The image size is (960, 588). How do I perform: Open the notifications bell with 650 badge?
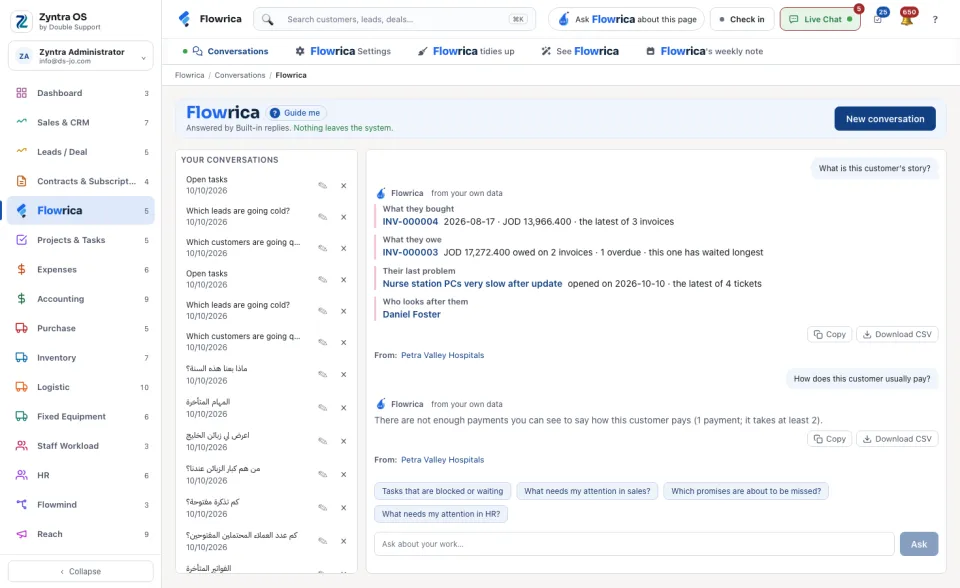point(907,19)
